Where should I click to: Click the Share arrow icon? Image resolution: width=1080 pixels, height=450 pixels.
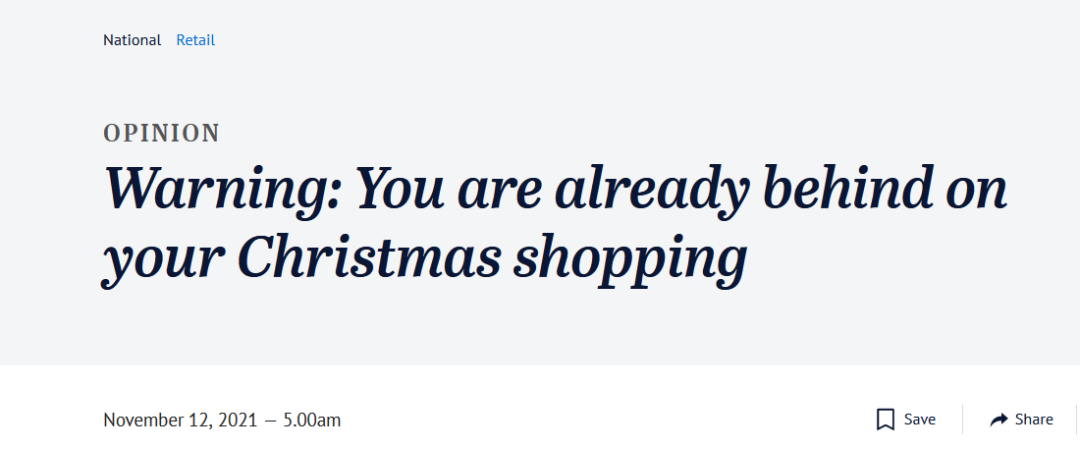[x=998, y=419]
